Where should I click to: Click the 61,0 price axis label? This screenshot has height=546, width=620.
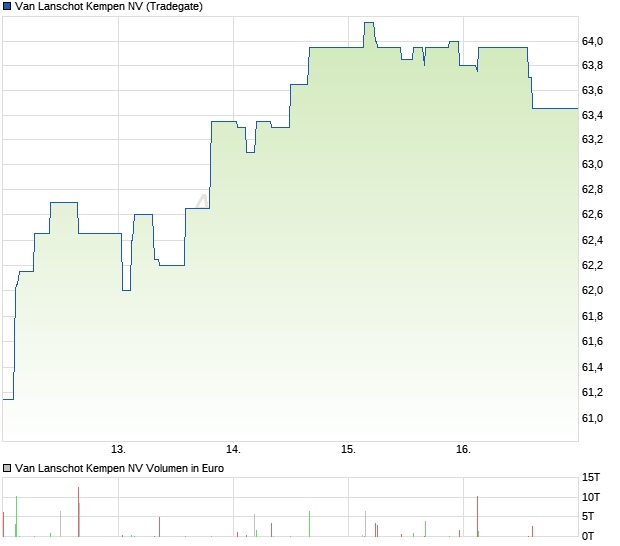coord(592,418)
